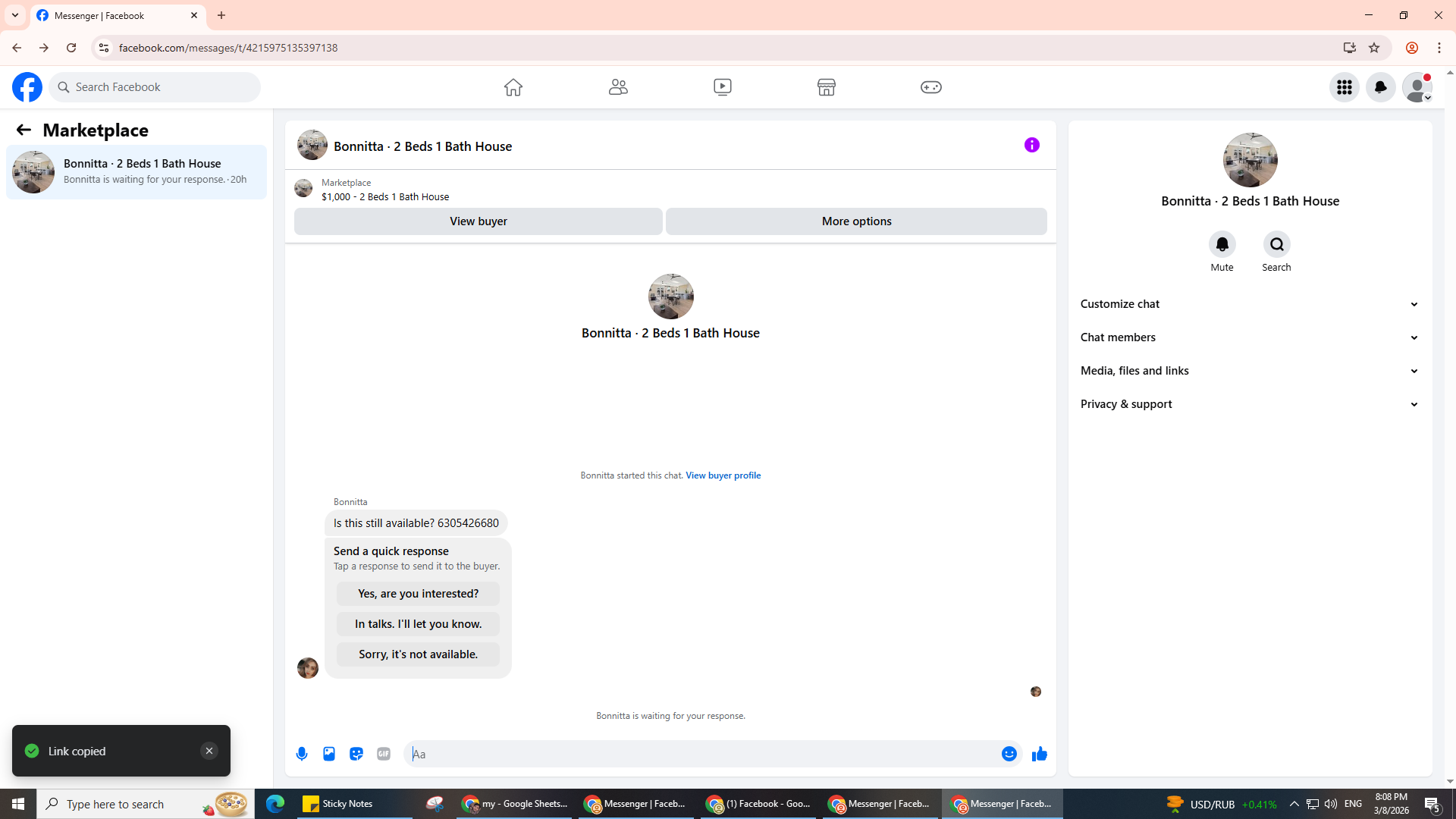Click the View buyer button
Screen dimensions: 1456x819
coord(478,221)
